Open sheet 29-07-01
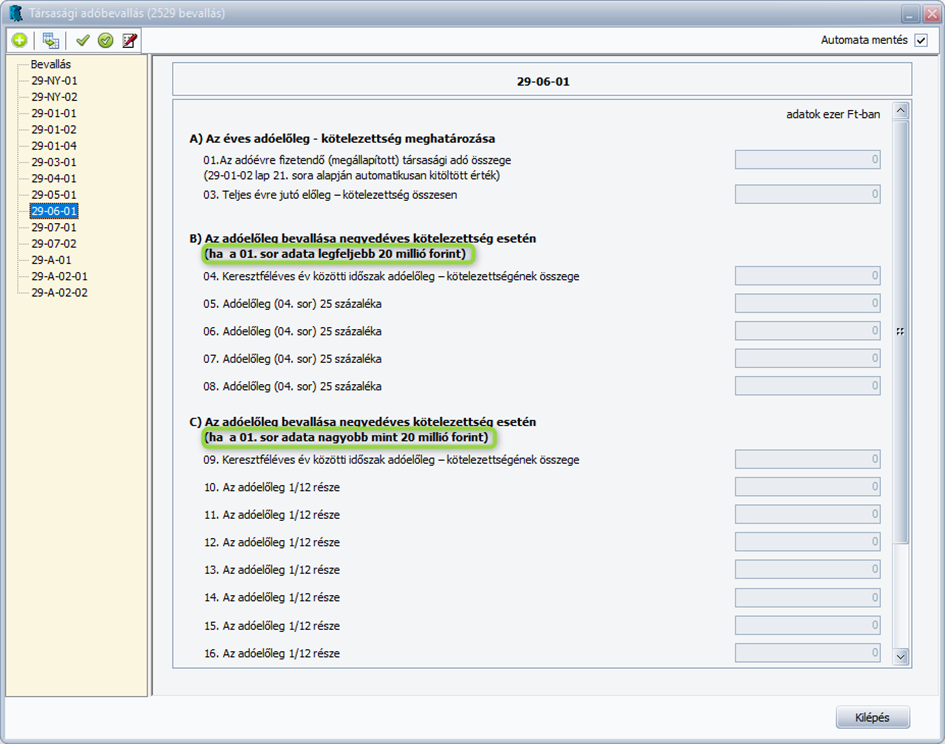Image resolution: width=945 pixels, height=744 pixels. tap(54, 227)
